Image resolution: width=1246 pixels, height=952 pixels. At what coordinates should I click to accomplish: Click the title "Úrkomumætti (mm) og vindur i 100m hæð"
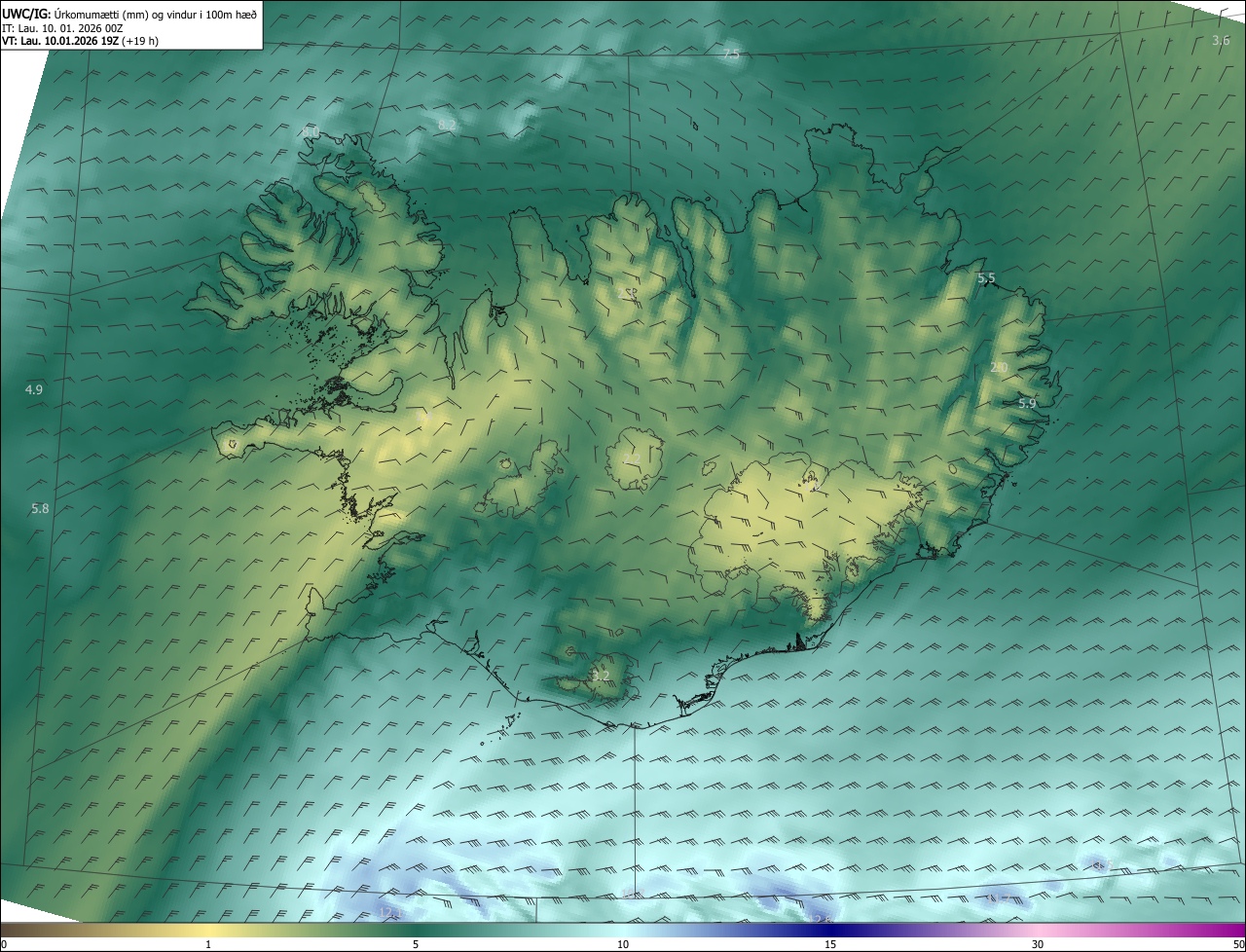(156, 14)
